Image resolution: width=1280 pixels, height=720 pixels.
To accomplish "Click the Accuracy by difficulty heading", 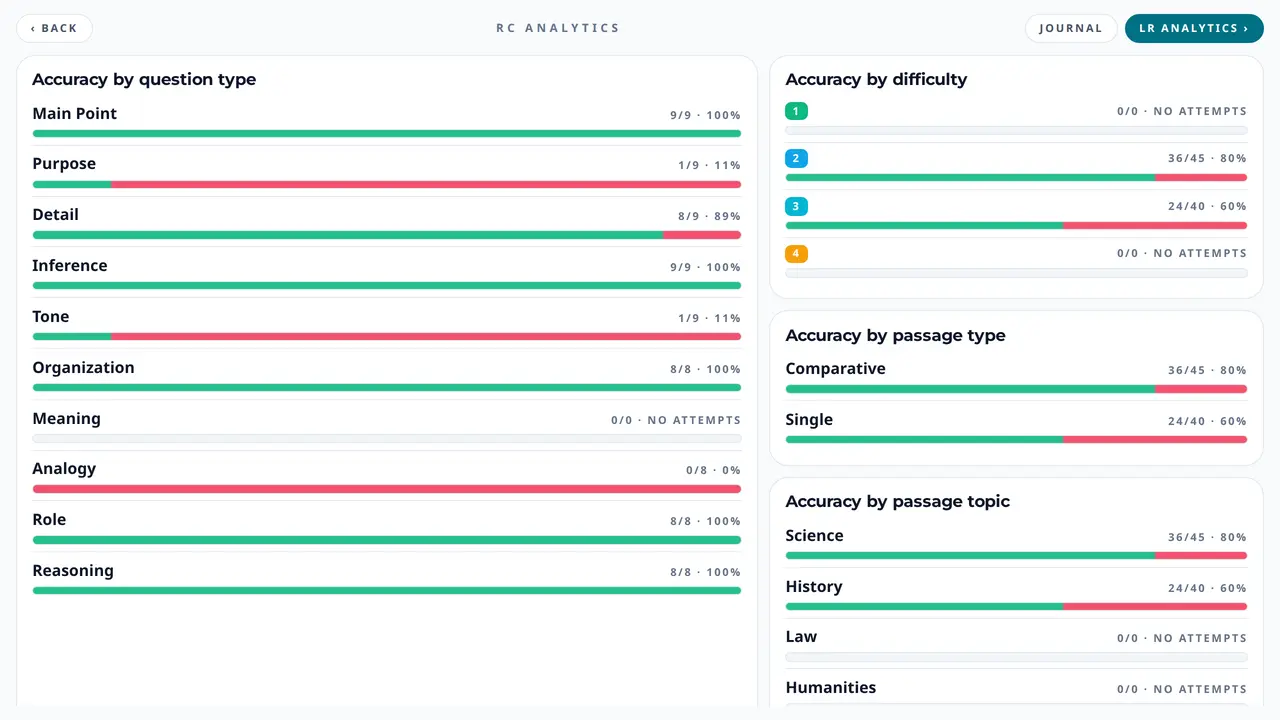I will coord(876,80).
